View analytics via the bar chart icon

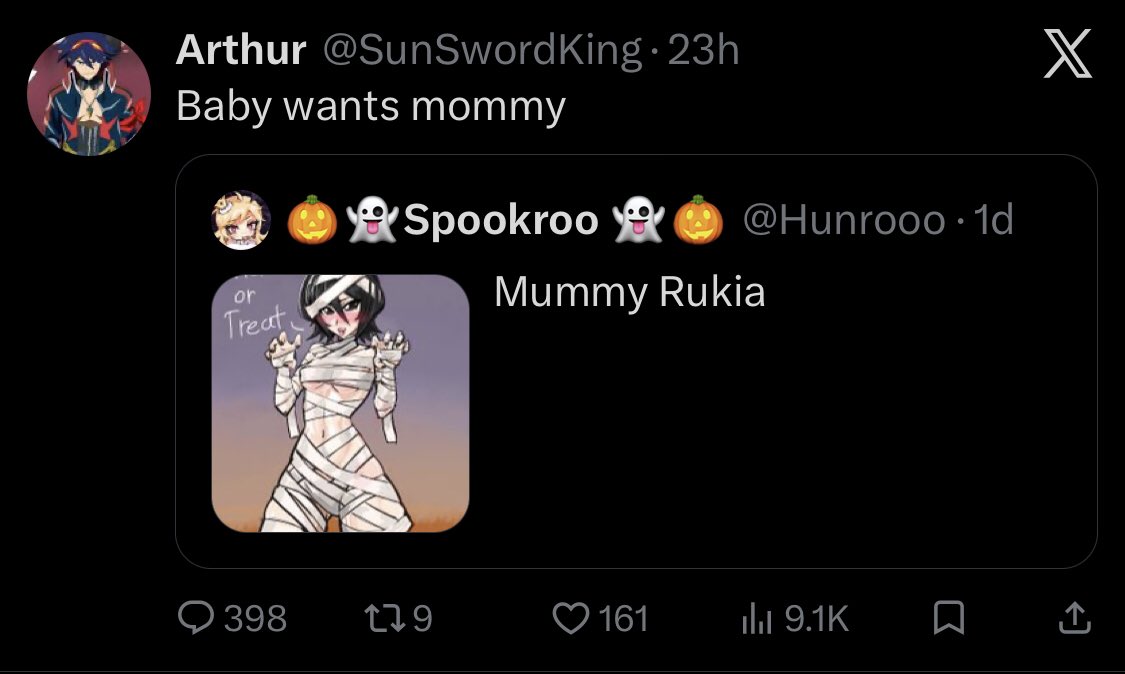(x=756, y=618)
